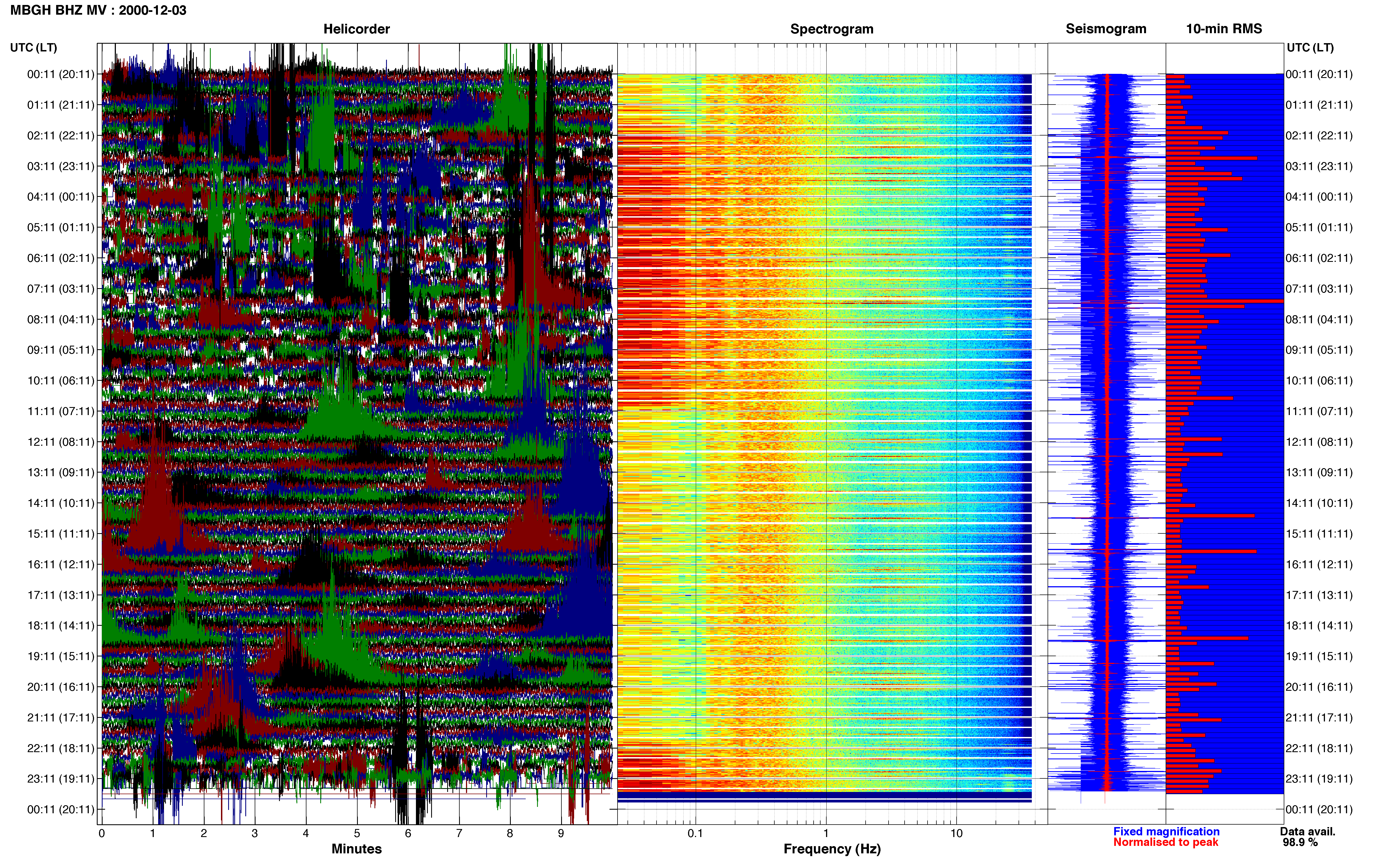Image resolution: width=1388 pixels, height=868 pixels.
Task: Click the 7 tick on the Minutes axis
Action: (x=459, y=833)
